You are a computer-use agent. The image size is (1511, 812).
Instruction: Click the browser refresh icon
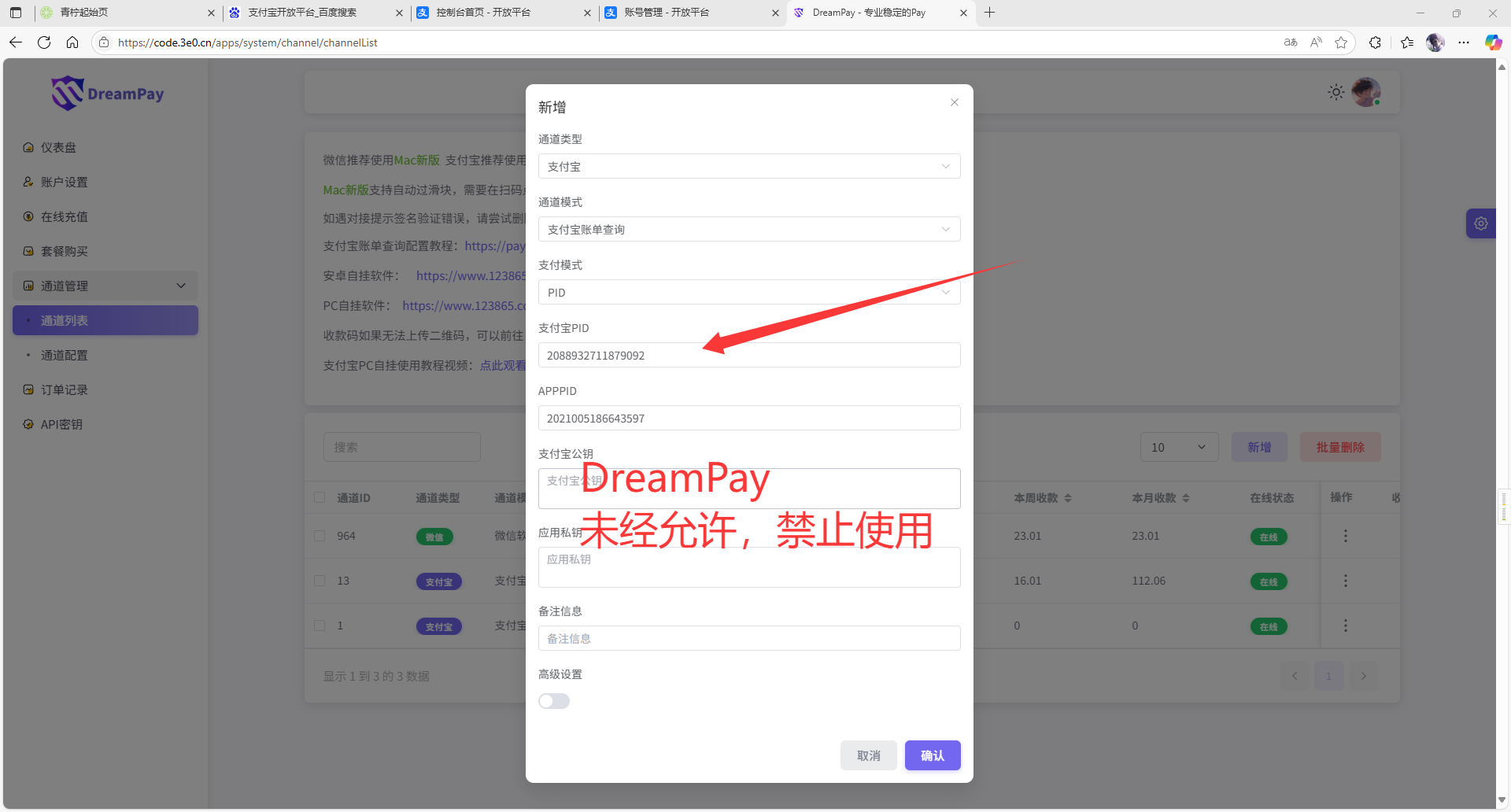[x=44, y=42]
